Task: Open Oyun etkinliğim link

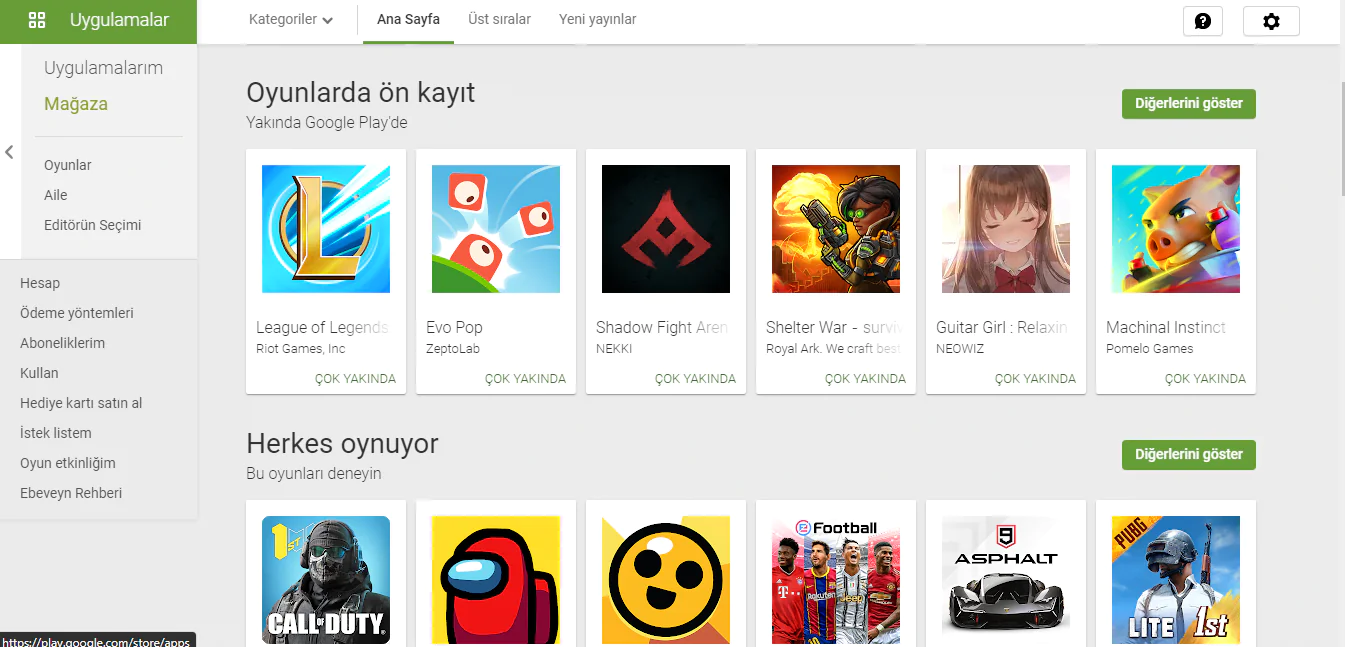Action: coord(68,463)
